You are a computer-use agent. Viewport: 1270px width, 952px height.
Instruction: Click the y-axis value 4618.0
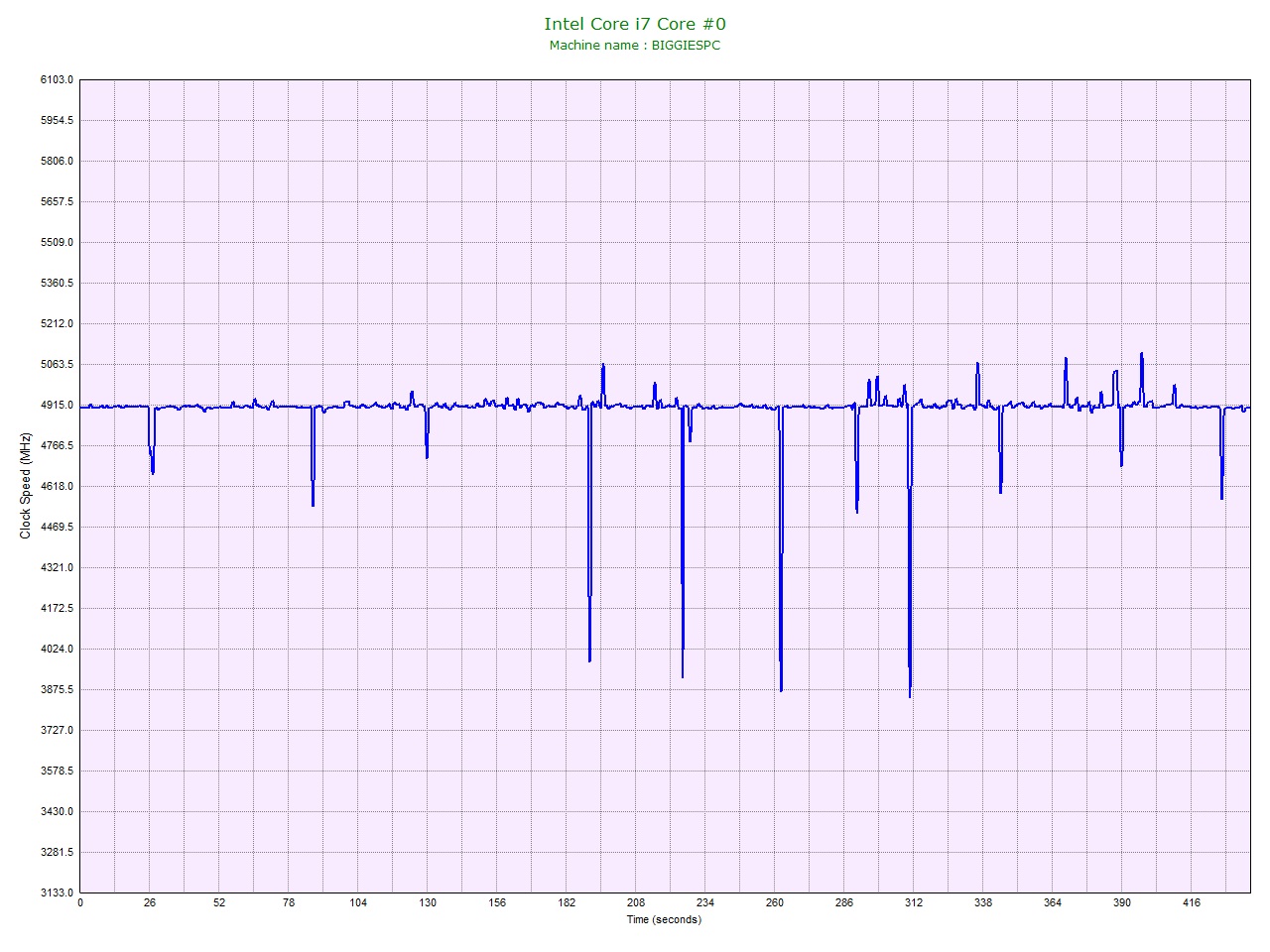tap(58, 486)
